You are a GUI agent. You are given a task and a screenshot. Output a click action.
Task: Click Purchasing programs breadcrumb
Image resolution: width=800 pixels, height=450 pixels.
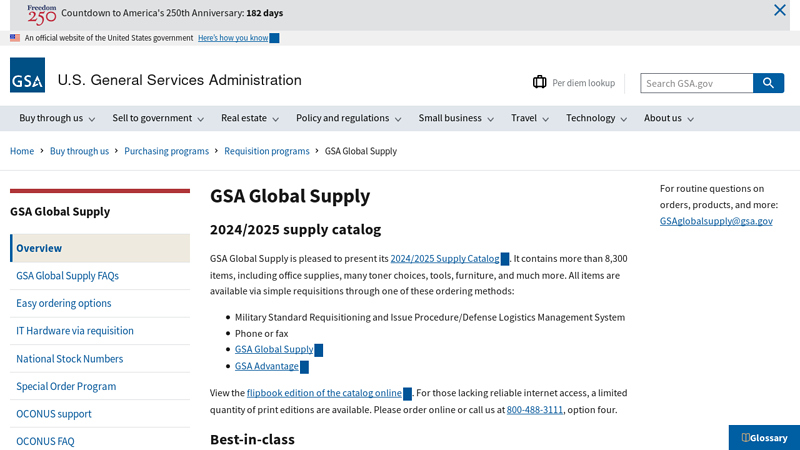coord(166,151)
